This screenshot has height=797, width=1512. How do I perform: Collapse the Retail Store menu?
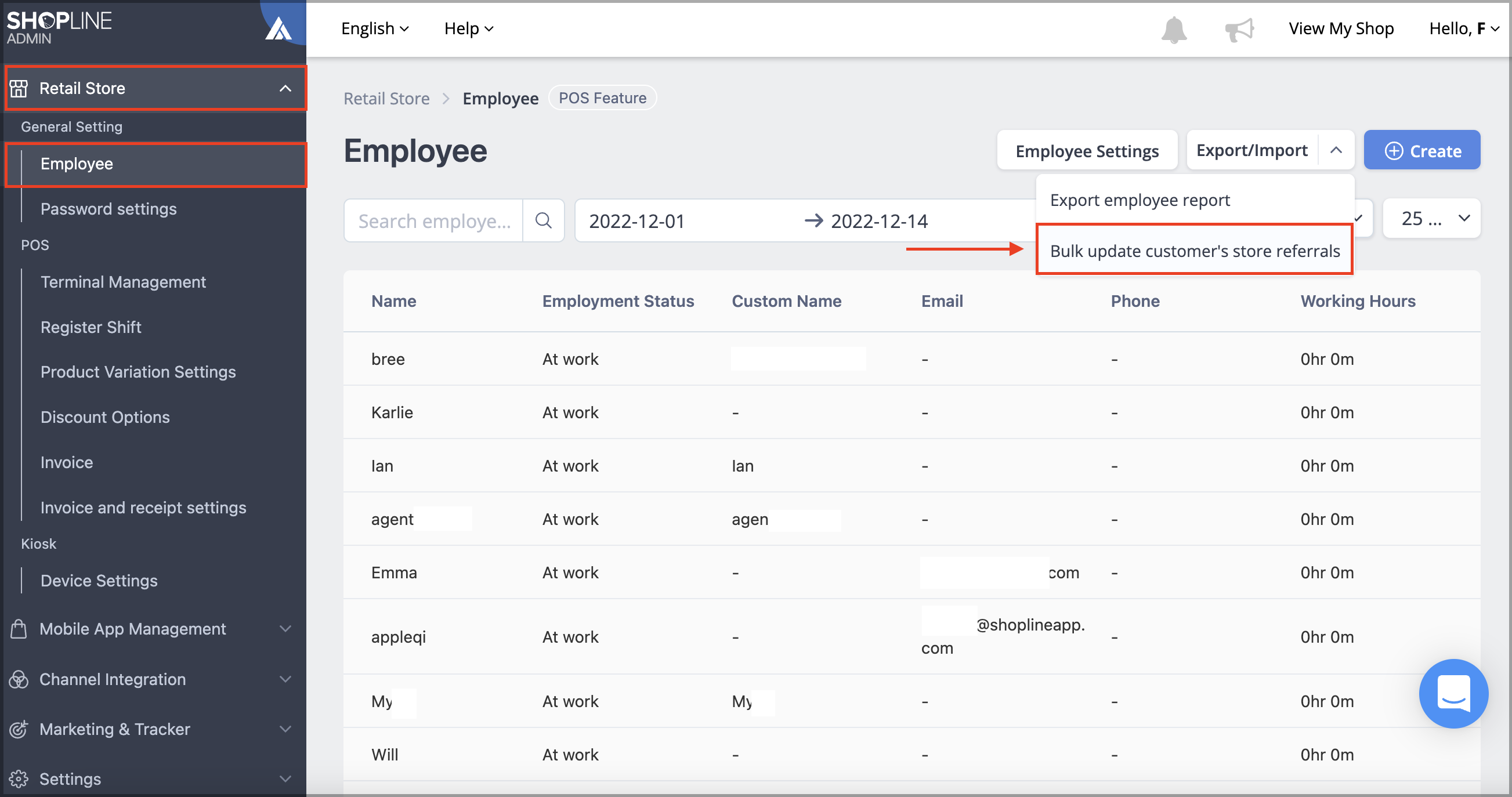pyautogui.click(x=285, y=88)
